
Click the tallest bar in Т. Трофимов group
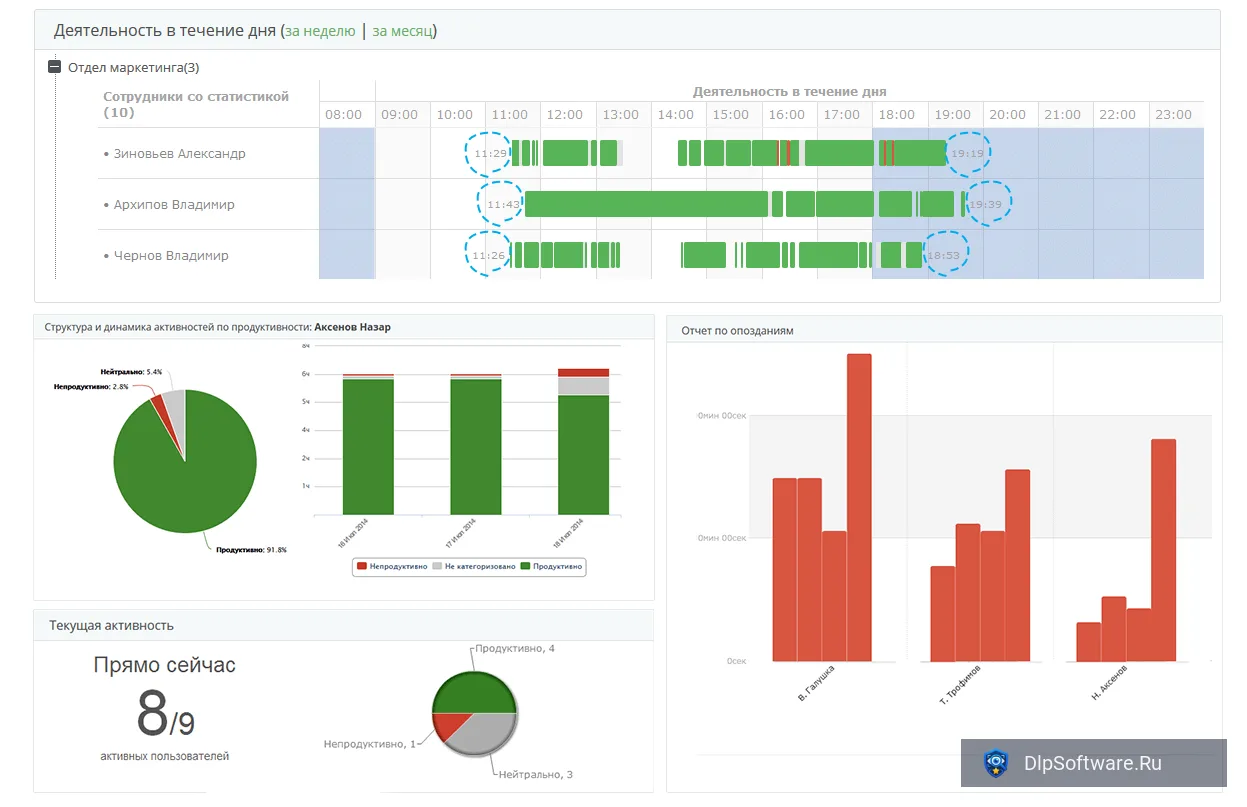pos(1017,565)
